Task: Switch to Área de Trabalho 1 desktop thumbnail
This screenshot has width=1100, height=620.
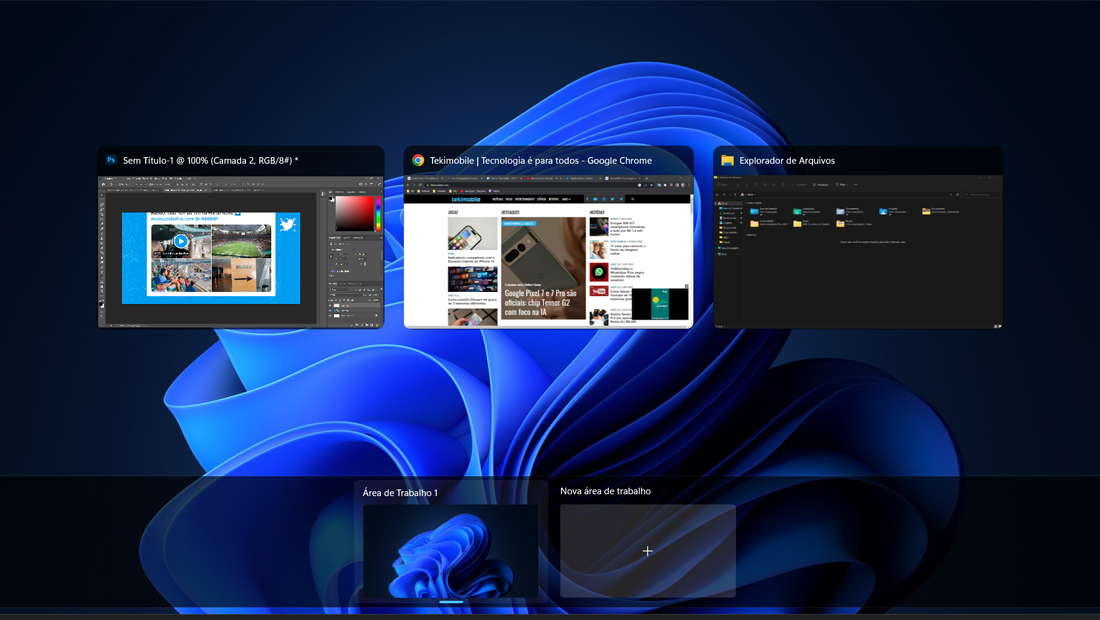Action: [451, 551]
